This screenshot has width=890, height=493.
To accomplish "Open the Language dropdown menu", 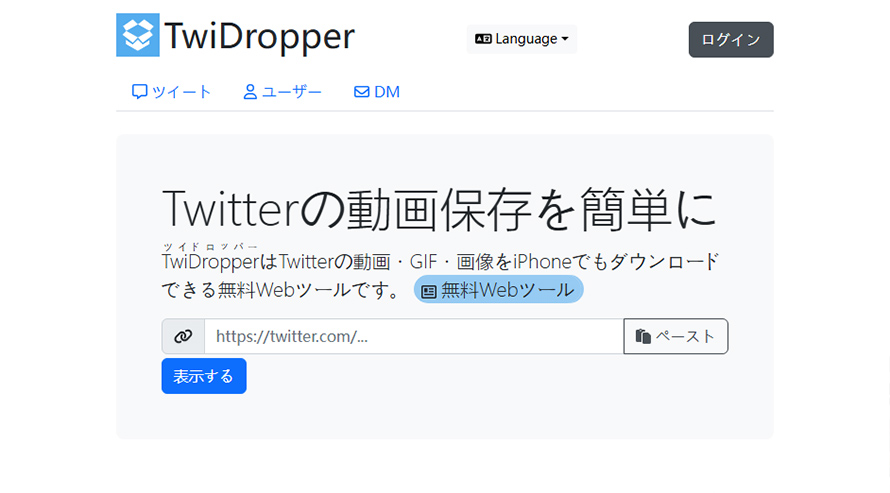I will tap(522, 39).
